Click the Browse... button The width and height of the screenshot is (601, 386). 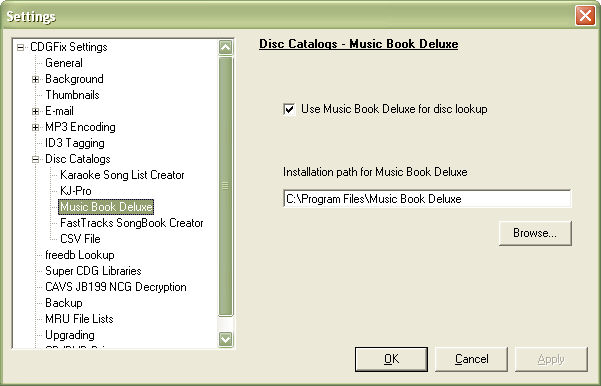[535, 233]
